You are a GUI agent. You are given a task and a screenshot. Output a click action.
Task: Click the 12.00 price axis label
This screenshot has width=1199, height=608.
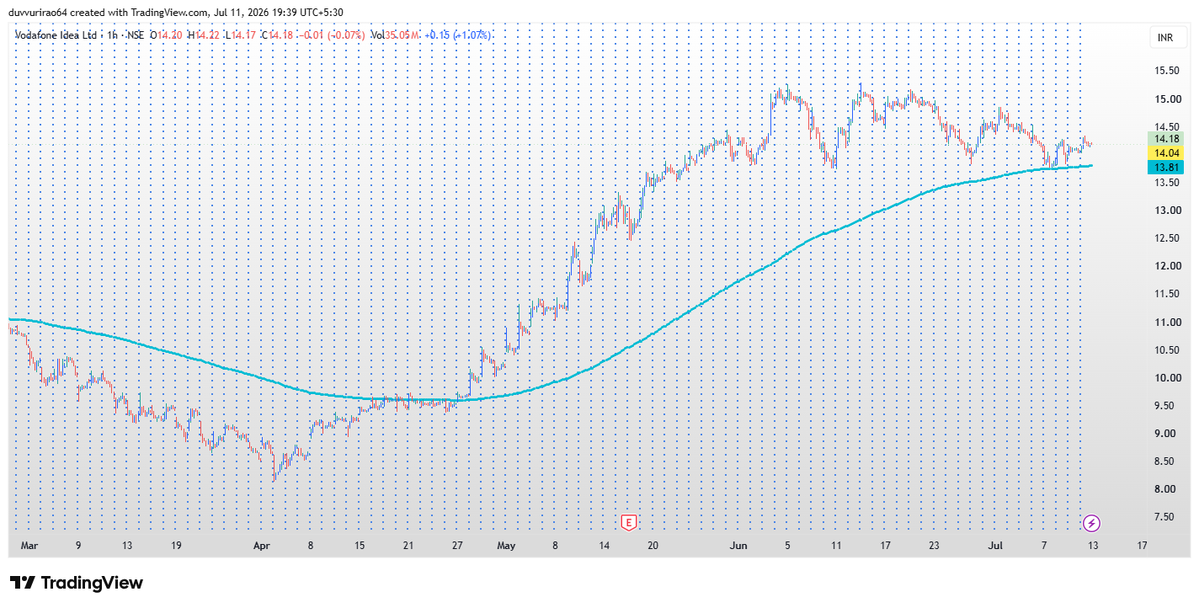[1166, 266]
